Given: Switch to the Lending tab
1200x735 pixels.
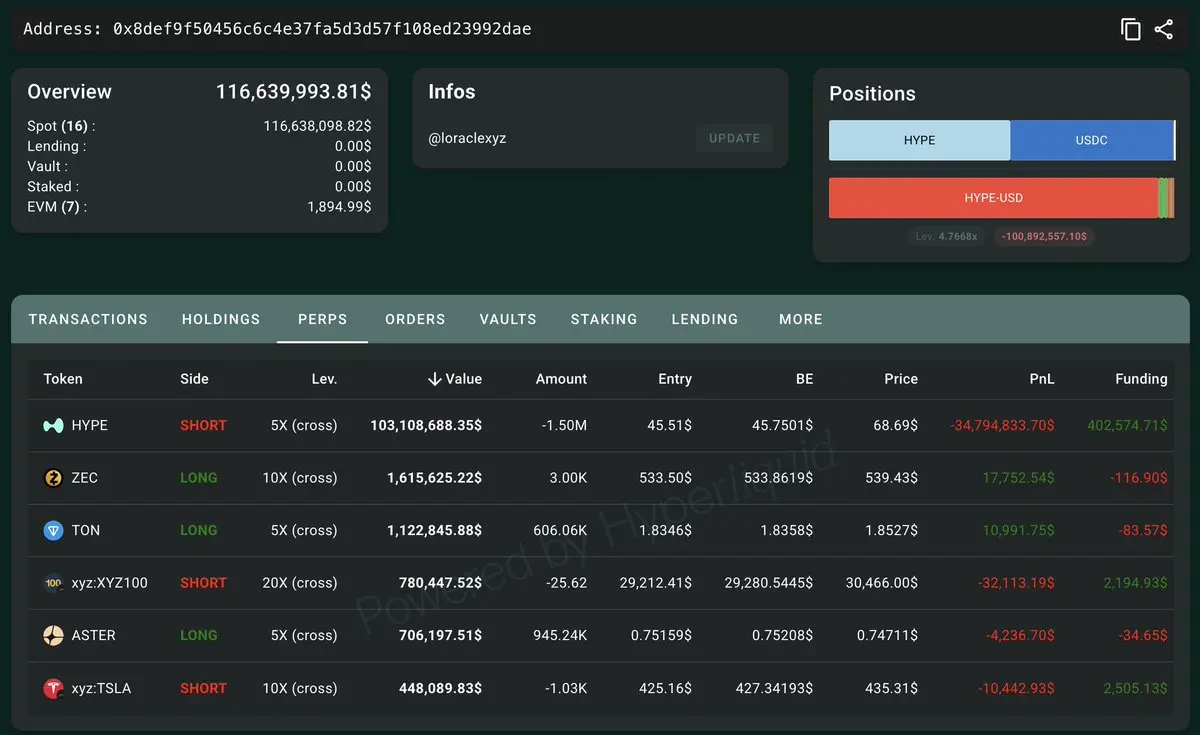Looking at the screenshot, I should [705, 319].
